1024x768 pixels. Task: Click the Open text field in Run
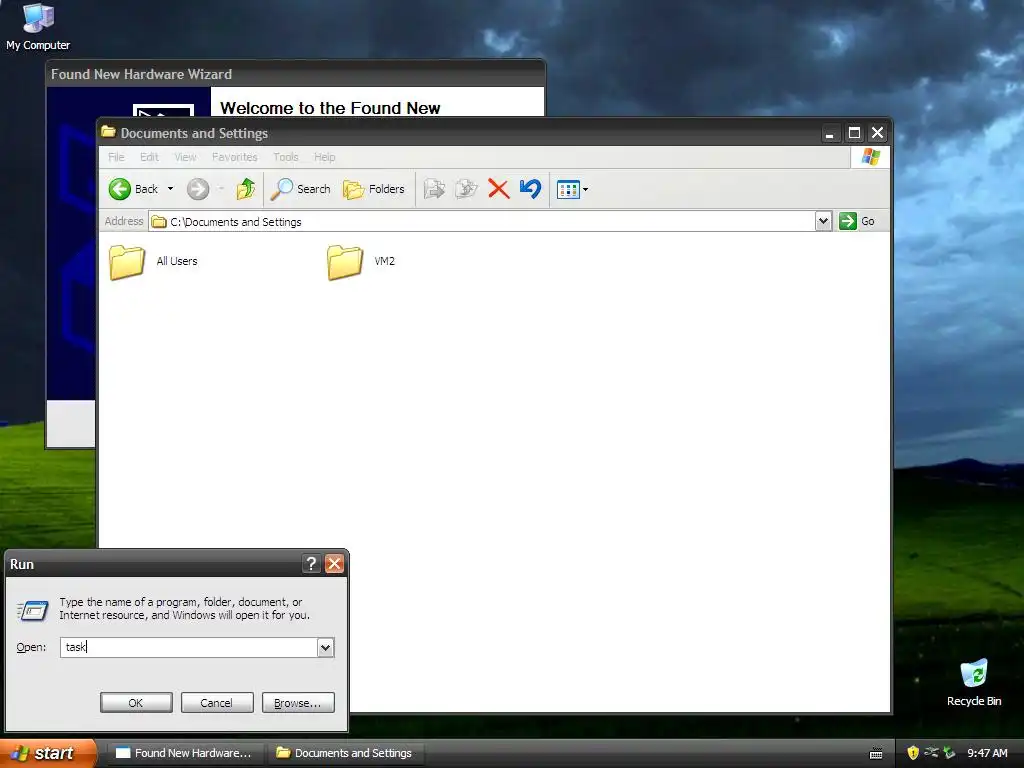pyautogui.click(x=189, y=647)
